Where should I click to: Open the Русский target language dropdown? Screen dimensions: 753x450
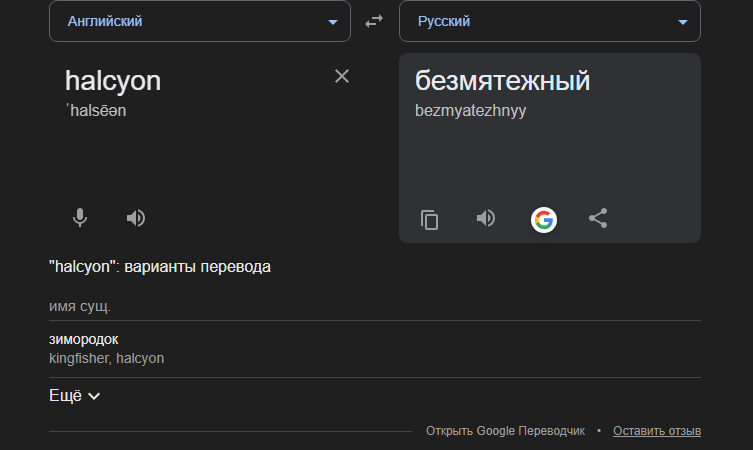point(549,21)
